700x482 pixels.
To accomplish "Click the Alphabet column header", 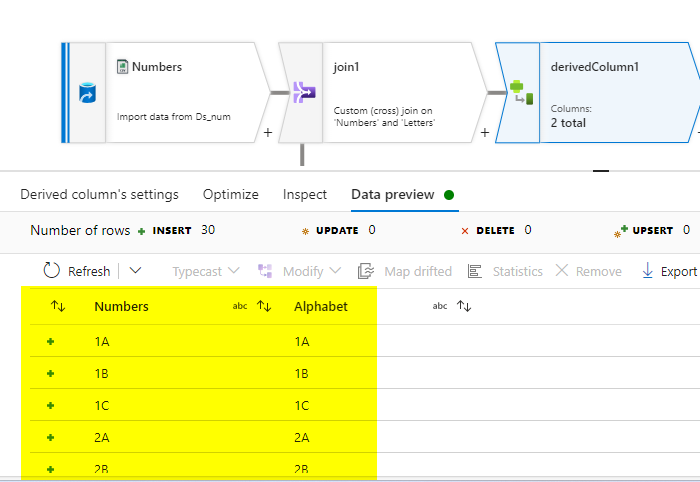I will (321, 306).
